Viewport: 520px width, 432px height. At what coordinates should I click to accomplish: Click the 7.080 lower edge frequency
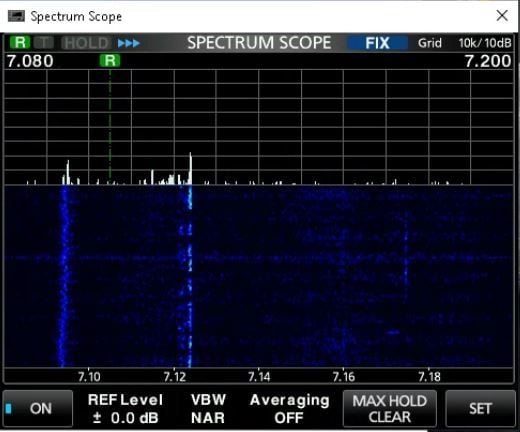pos(30,61)
